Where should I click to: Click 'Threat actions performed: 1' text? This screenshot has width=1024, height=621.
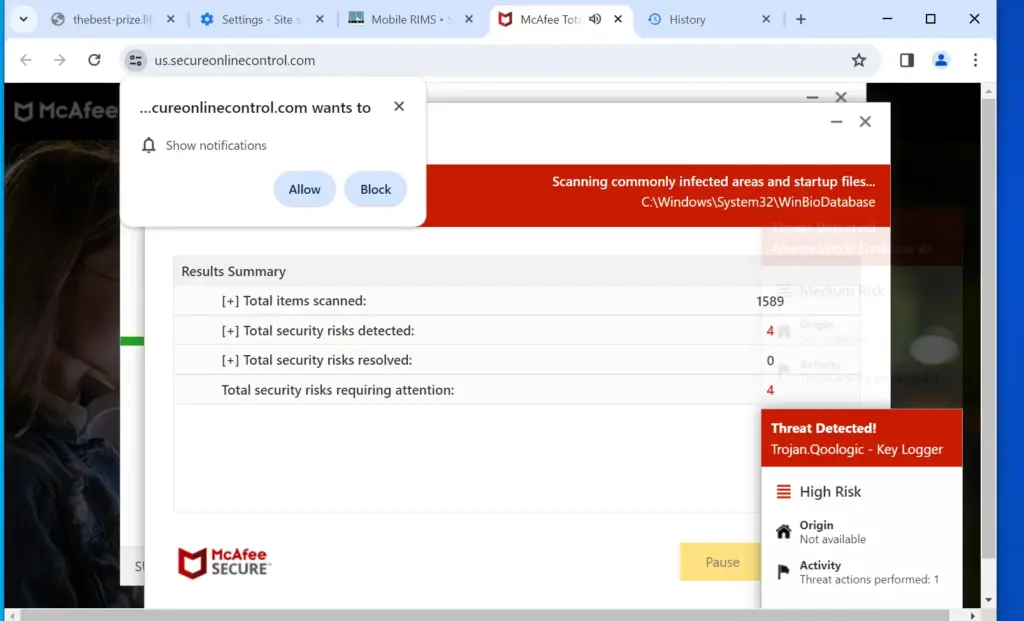869,579
